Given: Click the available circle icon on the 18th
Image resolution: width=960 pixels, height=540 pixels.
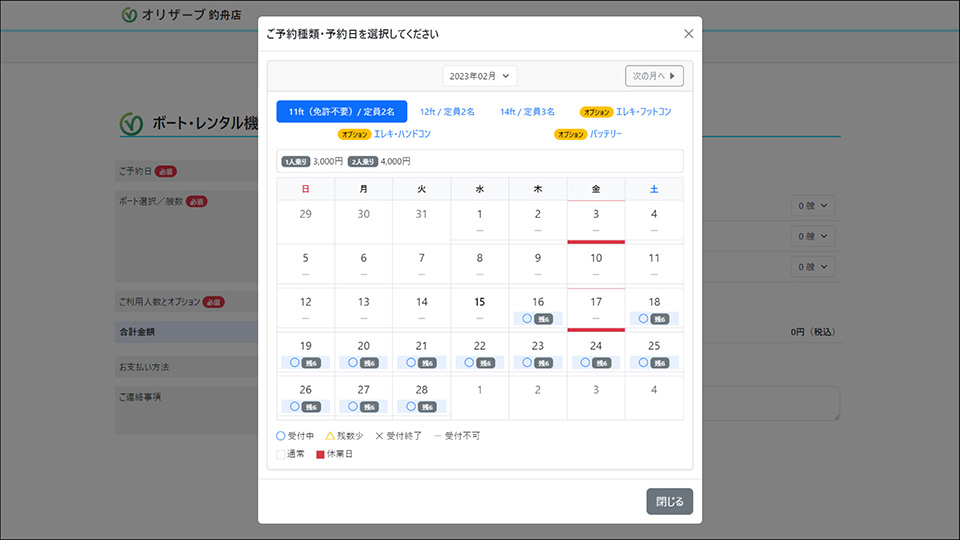Looking at the screenshot, I should click(643, 319).
